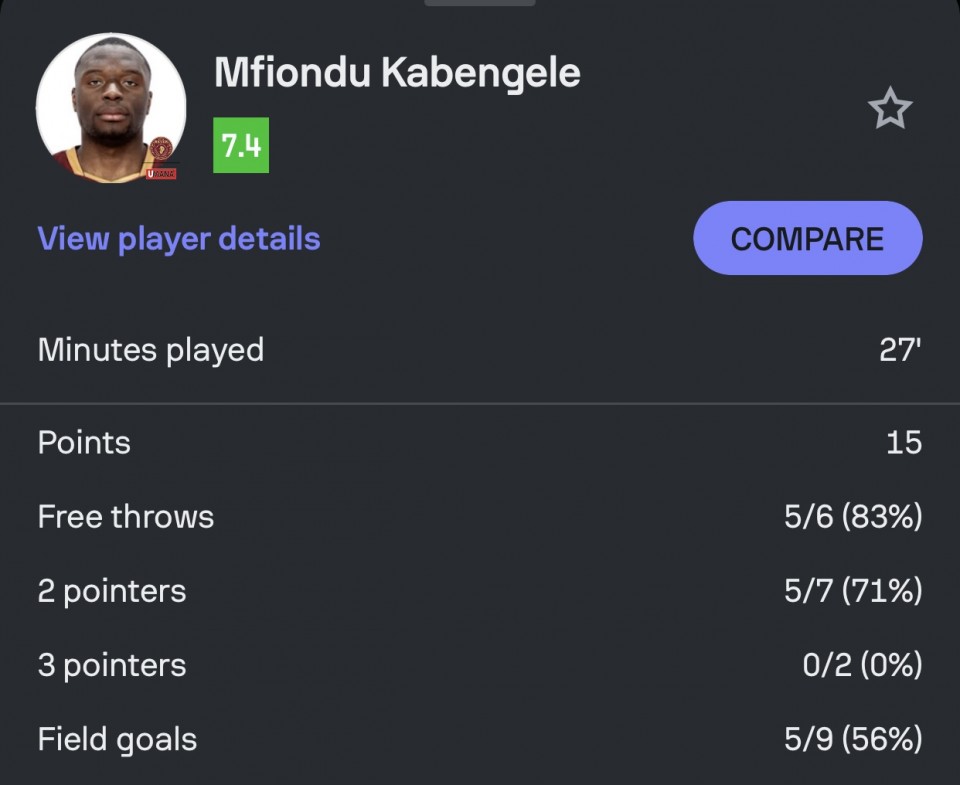Select the Free throws row label
Screen dimensions: 960x785
point(126,517)
